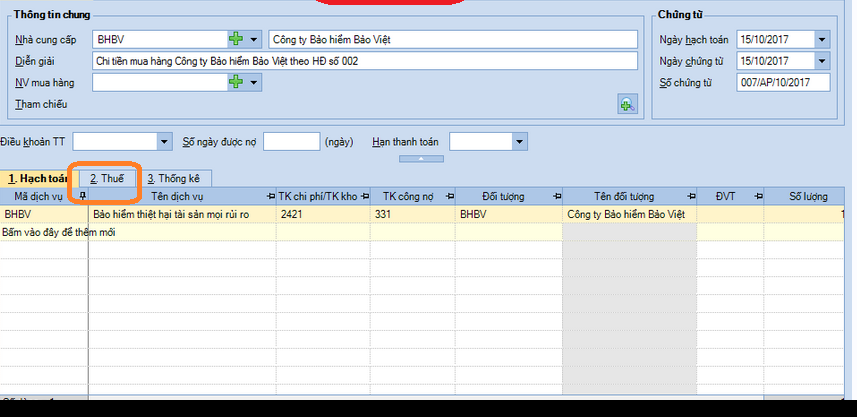Pin the Tên dịch vụ column
This screenshot has width=857, height=417.
(271, 196)
